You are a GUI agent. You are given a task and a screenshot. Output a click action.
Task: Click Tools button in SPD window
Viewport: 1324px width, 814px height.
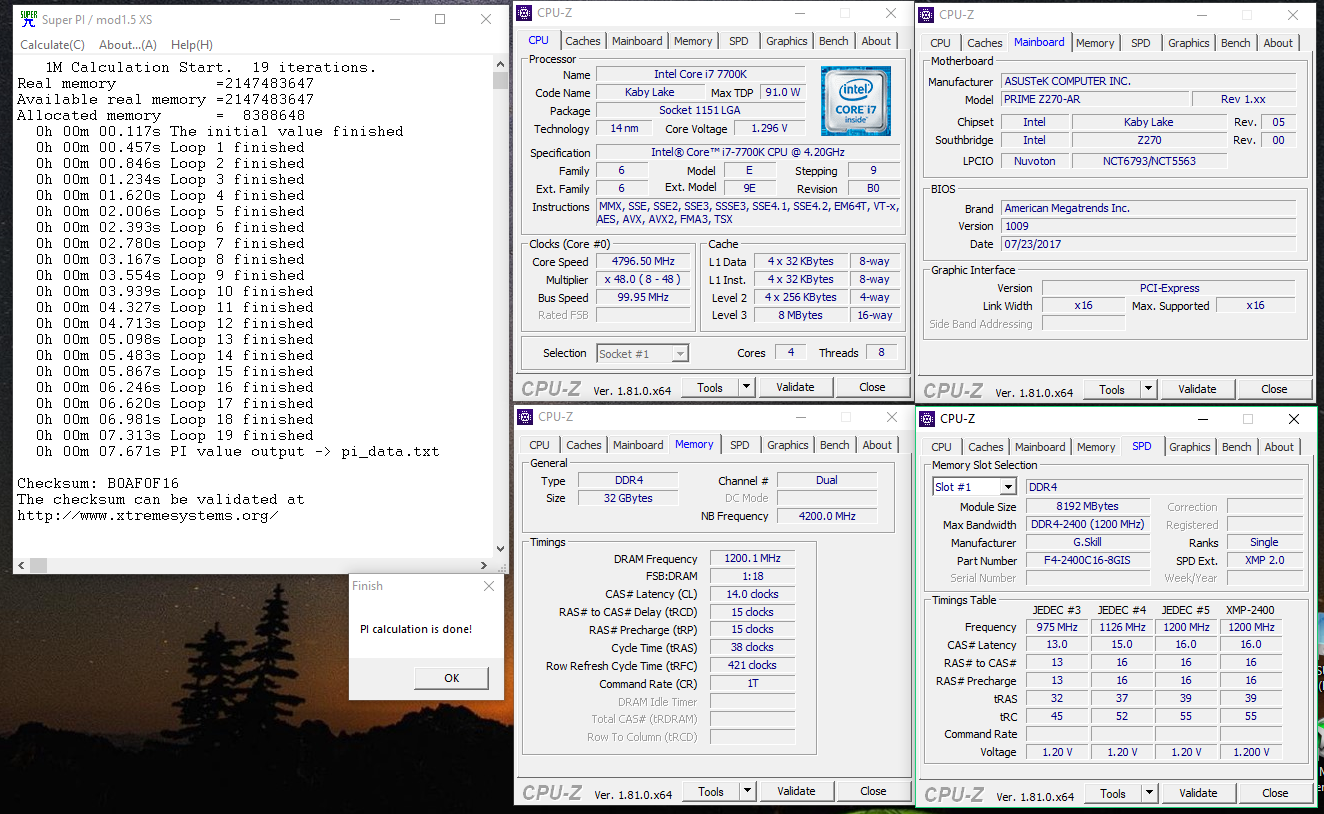coord(1113,793)
